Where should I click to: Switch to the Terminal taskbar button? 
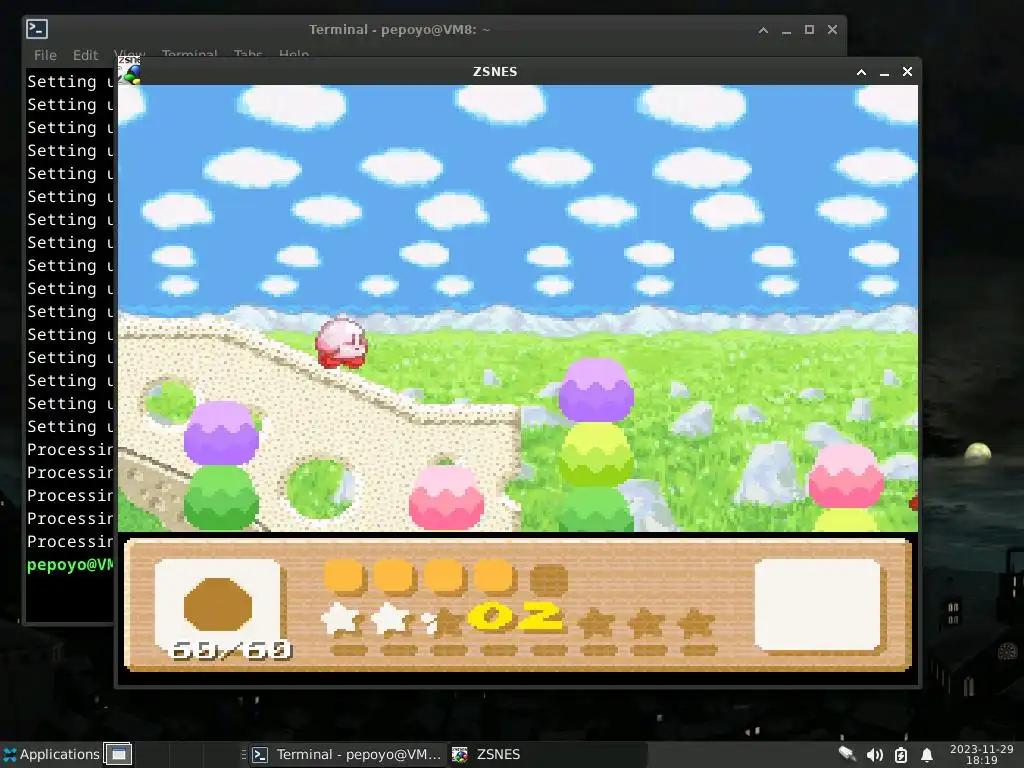(x=346, y=754)
